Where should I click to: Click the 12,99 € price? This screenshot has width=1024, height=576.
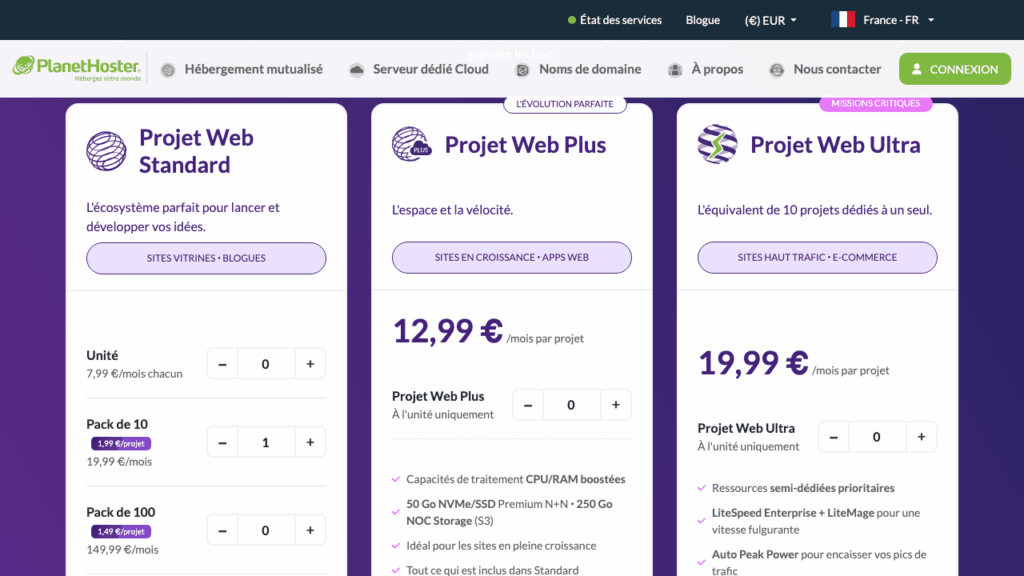448,330
